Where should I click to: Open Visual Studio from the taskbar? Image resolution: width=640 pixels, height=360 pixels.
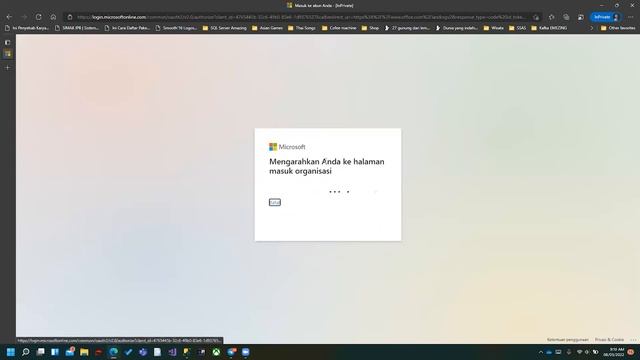tap(172, 352)
